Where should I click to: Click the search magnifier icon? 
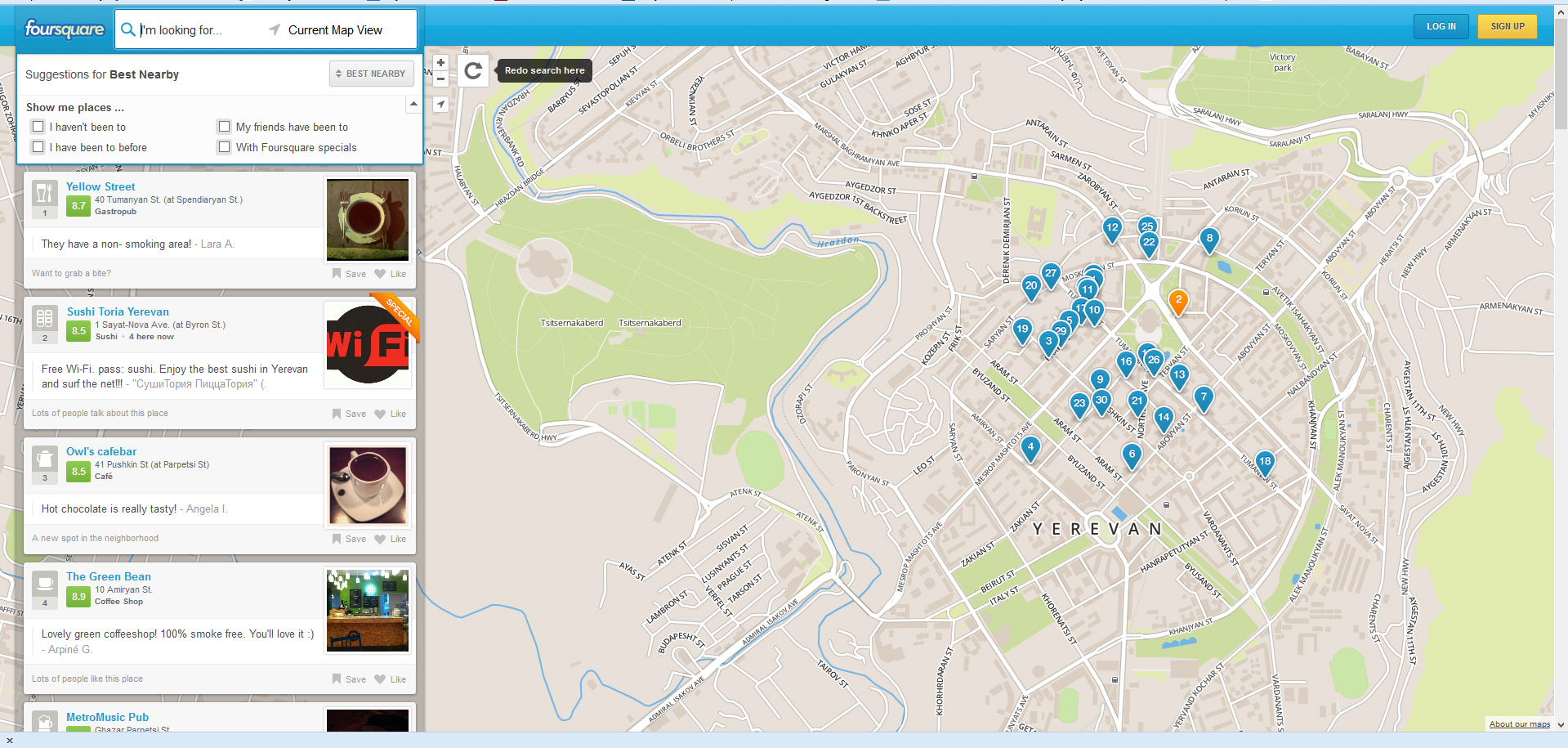click(127, 29)
